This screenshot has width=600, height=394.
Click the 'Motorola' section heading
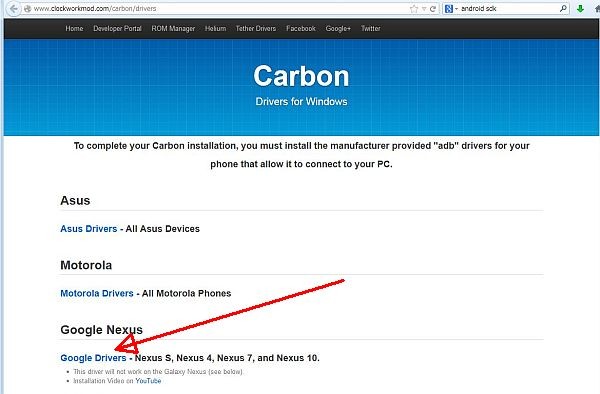86,265
